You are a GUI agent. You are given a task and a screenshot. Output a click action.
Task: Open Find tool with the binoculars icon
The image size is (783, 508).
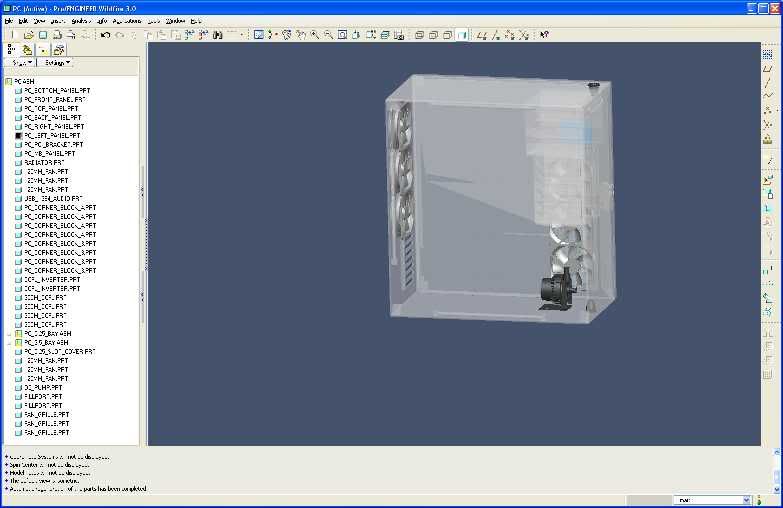coord(217,34)
